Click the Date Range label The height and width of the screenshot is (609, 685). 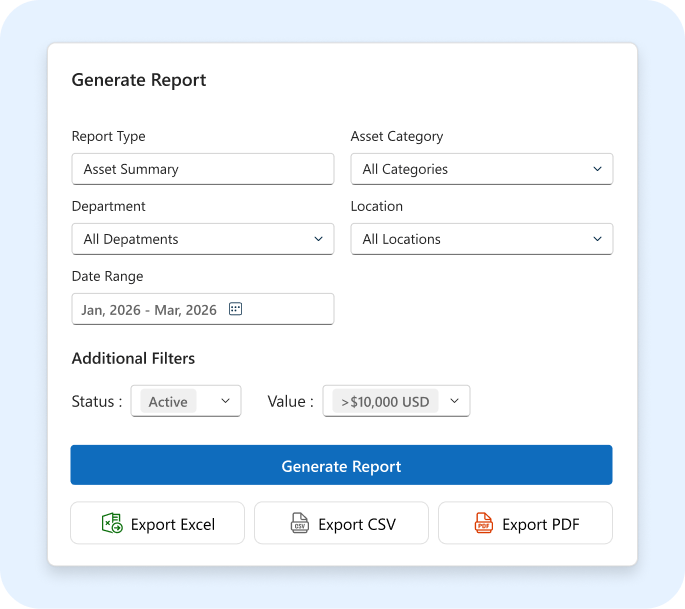(x=107, y=276)
